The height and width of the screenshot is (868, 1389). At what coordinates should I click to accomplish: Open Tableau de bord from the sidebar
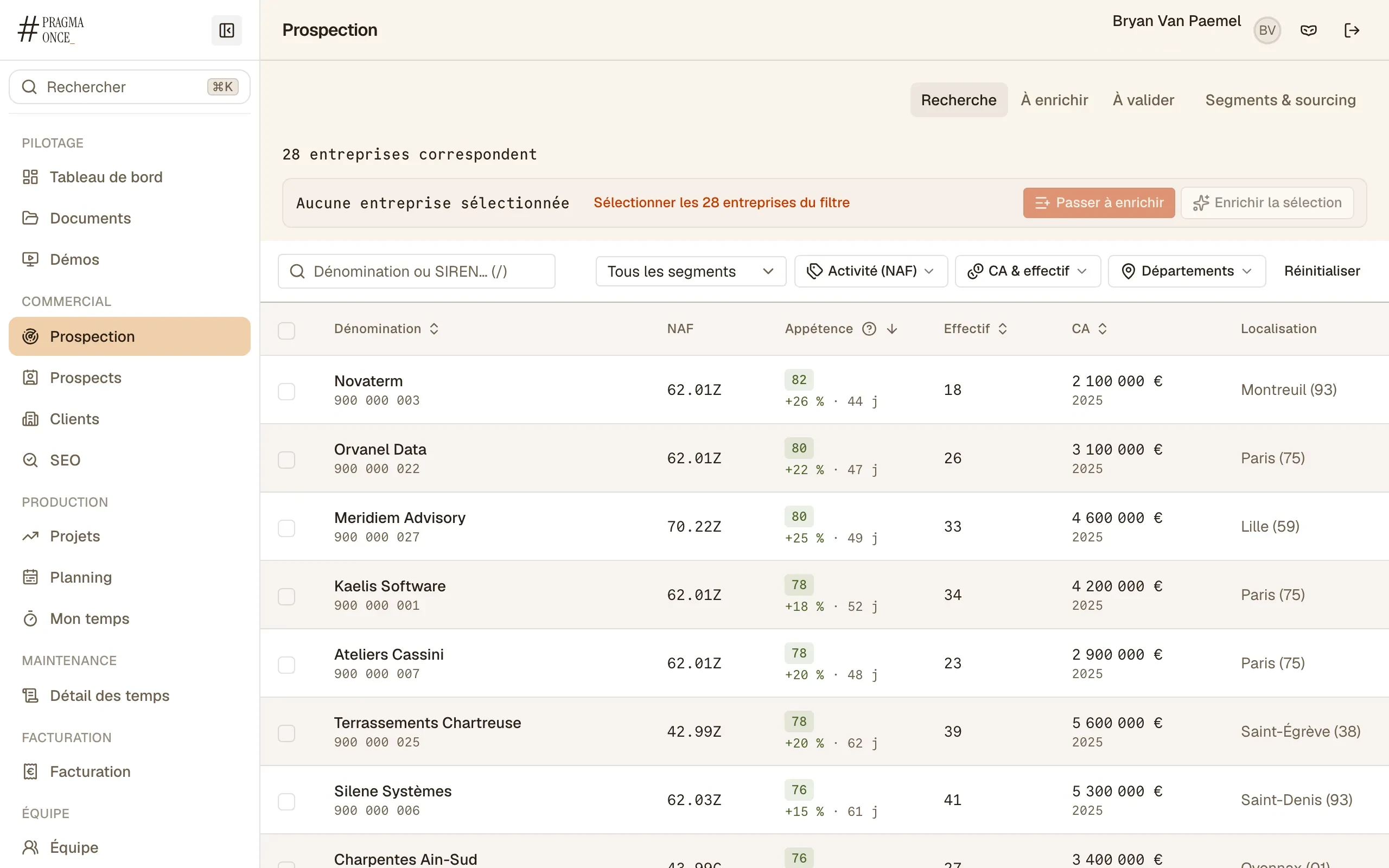pyautogui.click(x=129, y=177)
